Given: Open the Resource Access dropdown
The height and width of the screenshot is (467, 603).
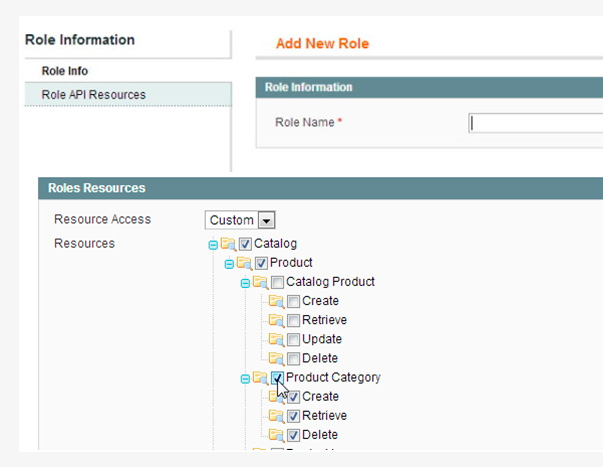Looking at the screenshot, I should (x=240, y=220).
